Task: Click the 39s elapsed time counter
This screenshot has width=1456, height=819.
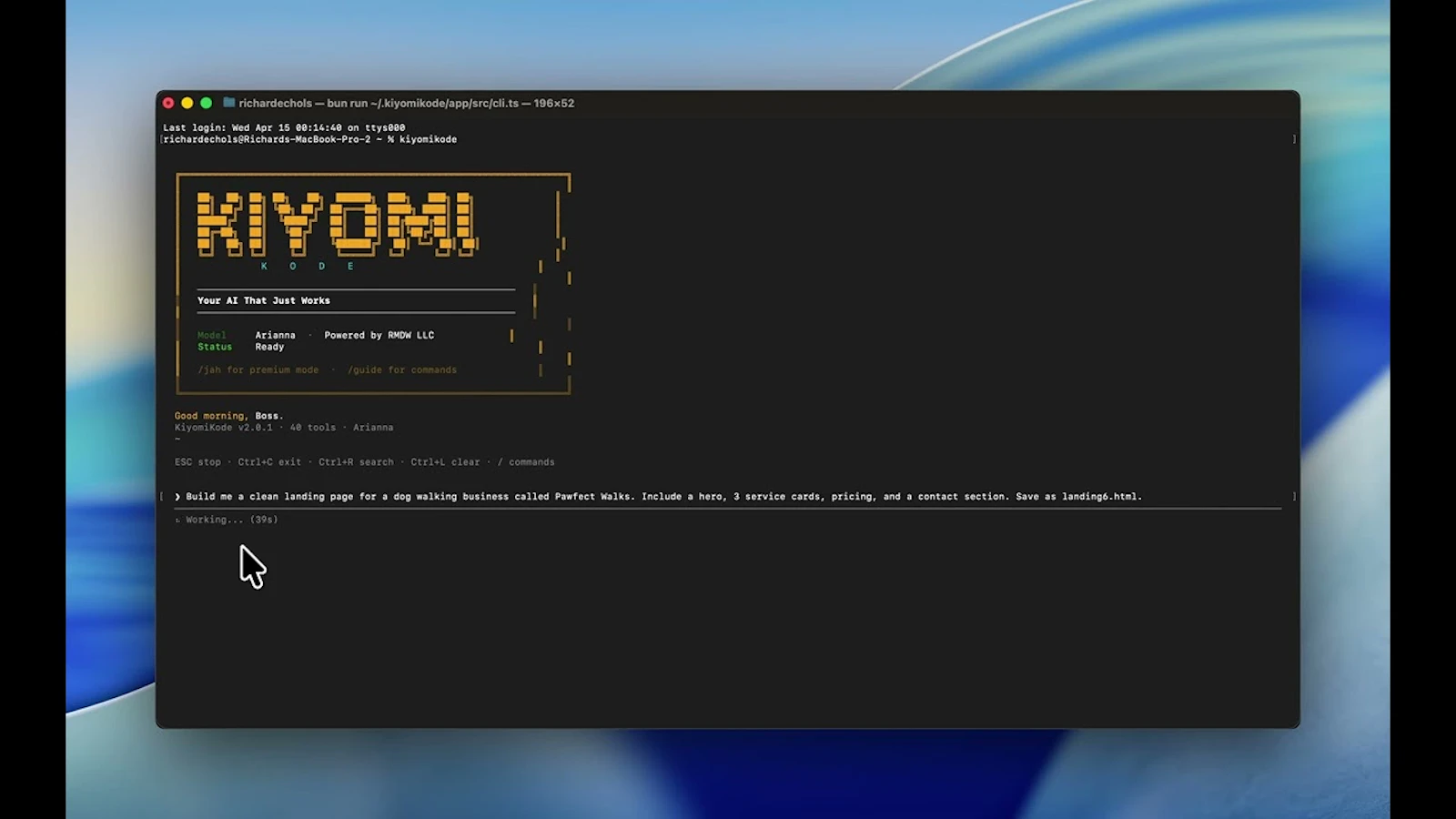Action: [x=262, y=519]
